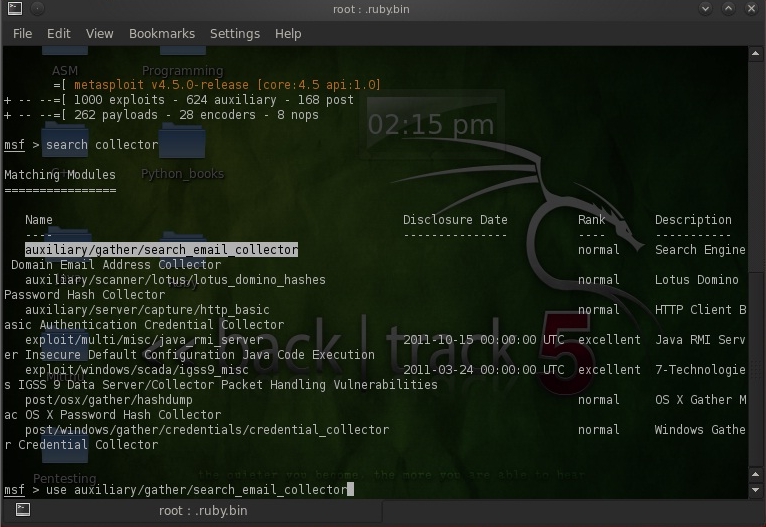This screenshot has height=527, width=766.
Task: Open the File menu
Action: click(22, 34)
